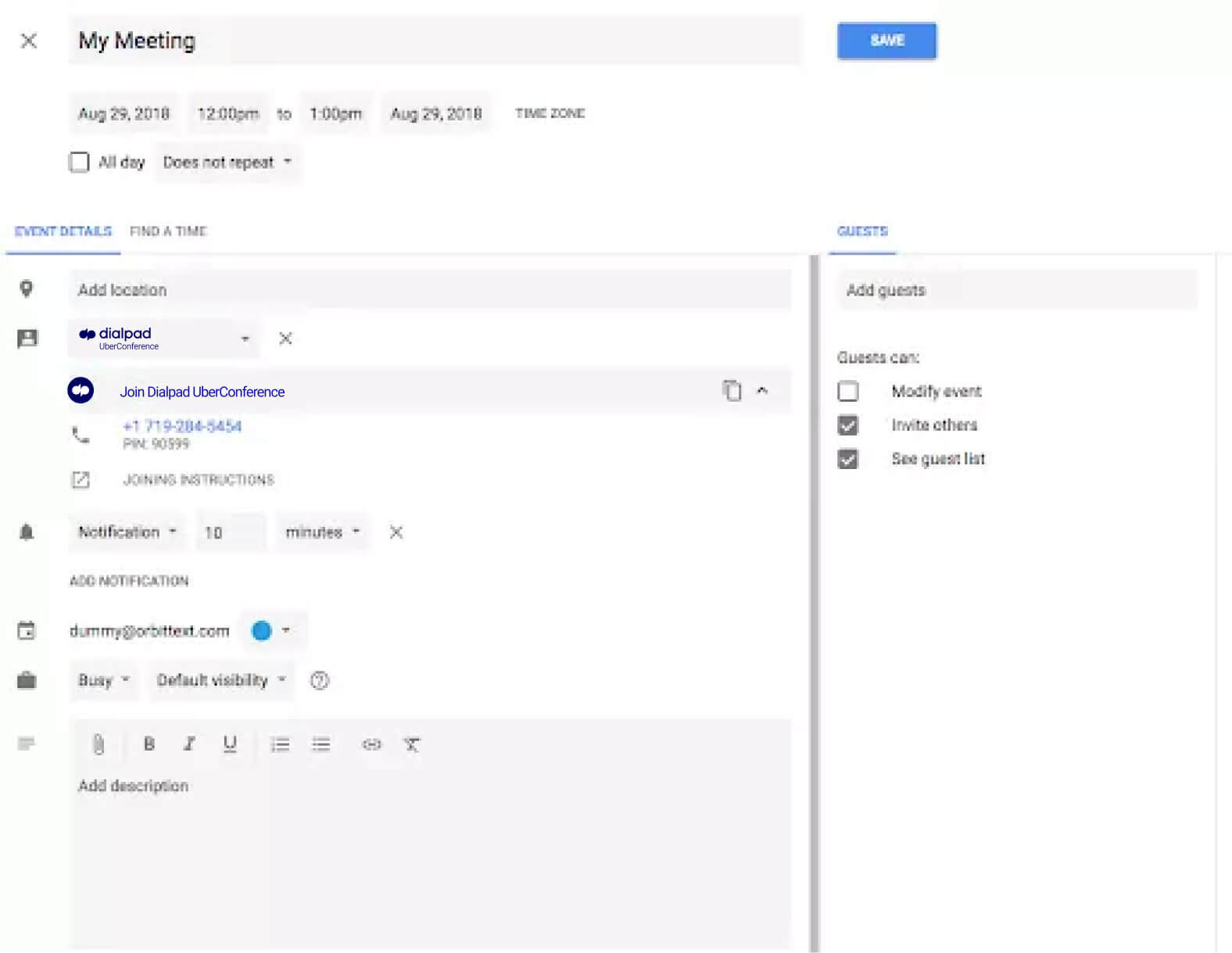Click the briefcase availability icon

[27, 680]
